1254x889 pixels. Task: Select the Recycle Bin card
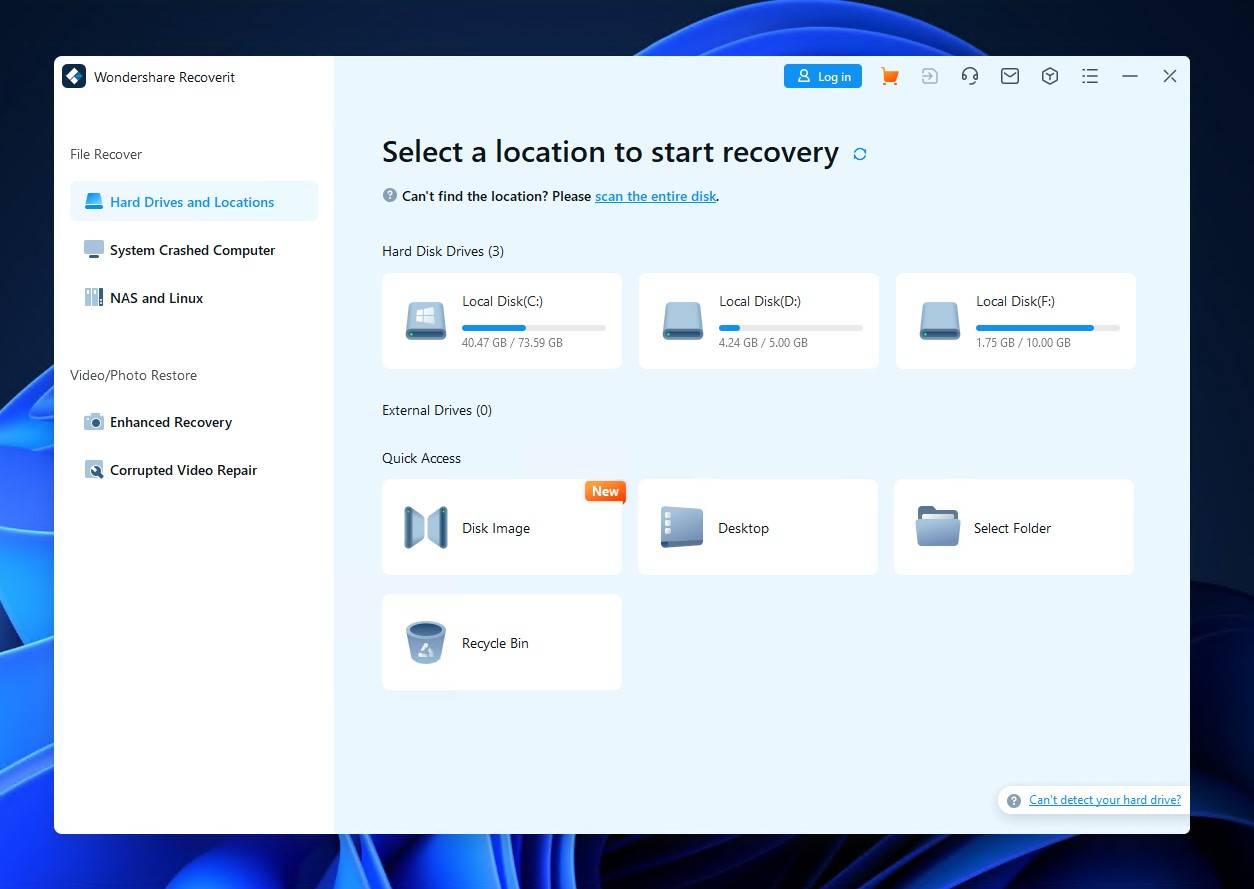pyautogui.click(x=502, y=642)
